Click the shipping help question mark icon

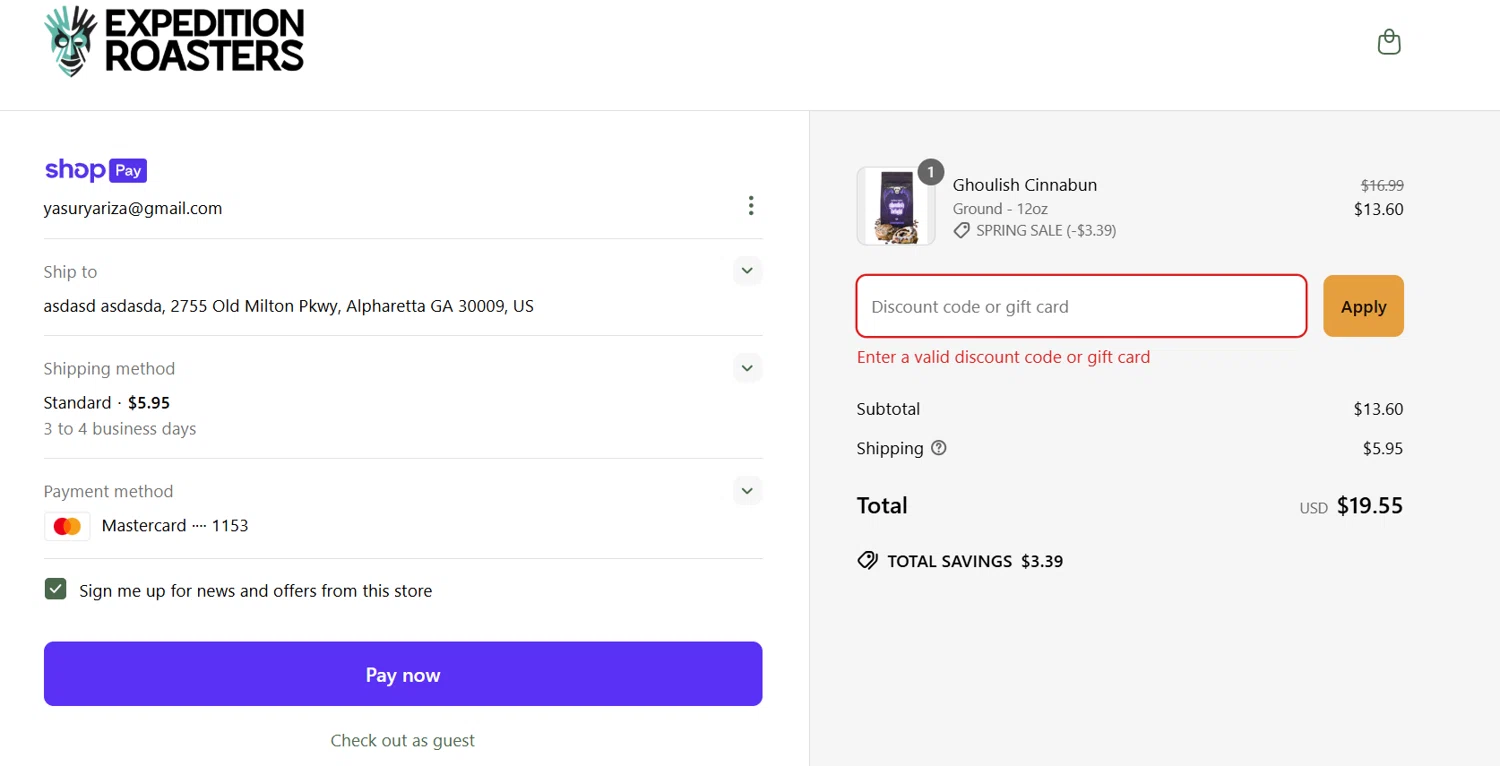(938, 448)
